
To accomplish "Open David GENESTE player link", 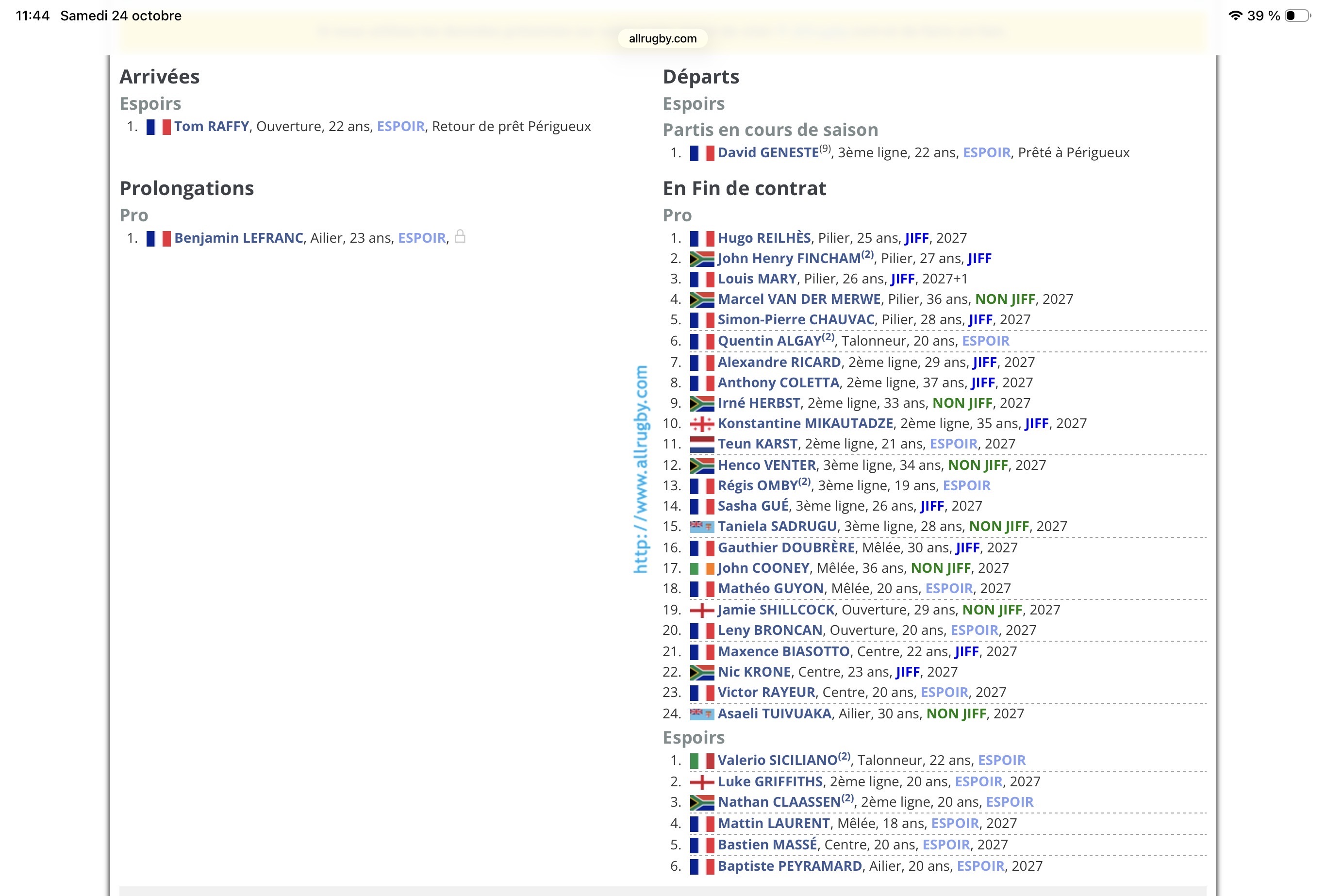I will tap(768, 152).
